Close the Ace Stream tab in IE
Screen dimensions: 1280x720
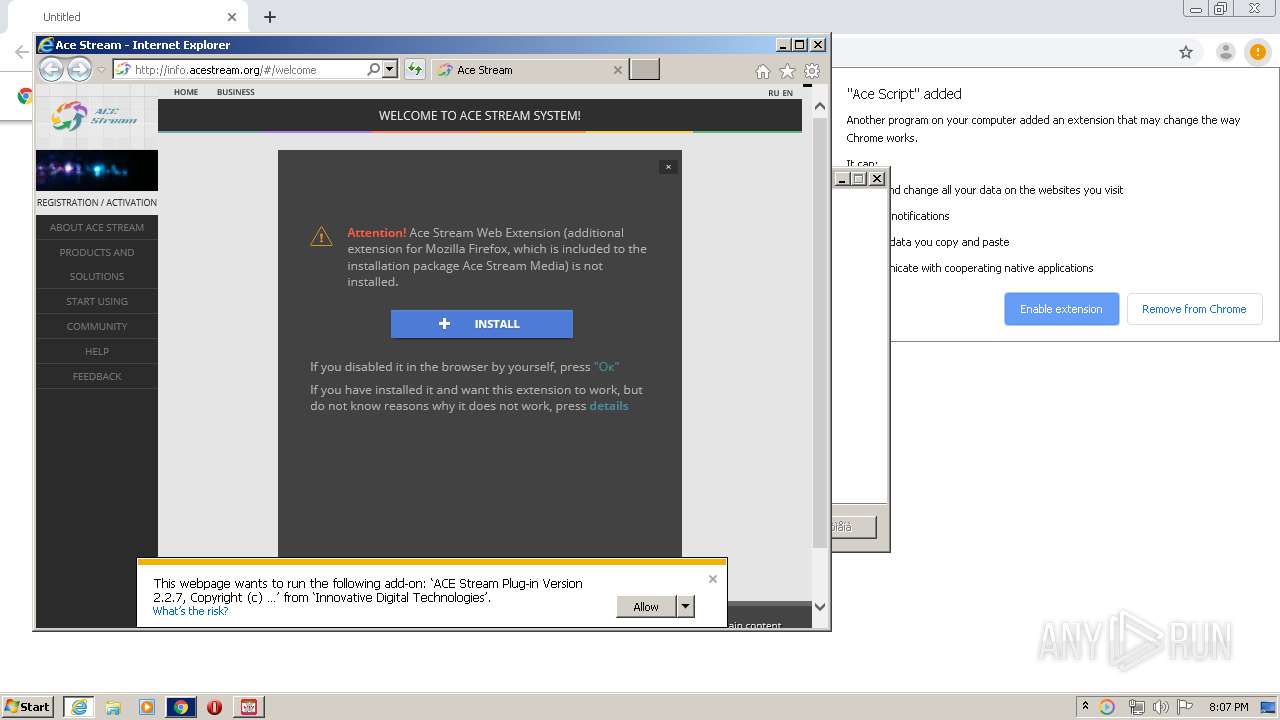(x=617, y=70)
